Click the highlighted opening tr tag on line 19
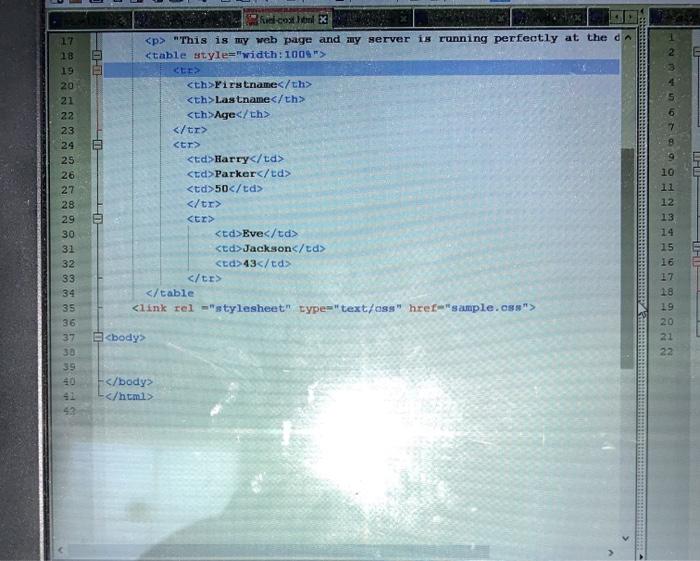 [x=187, y=70]
